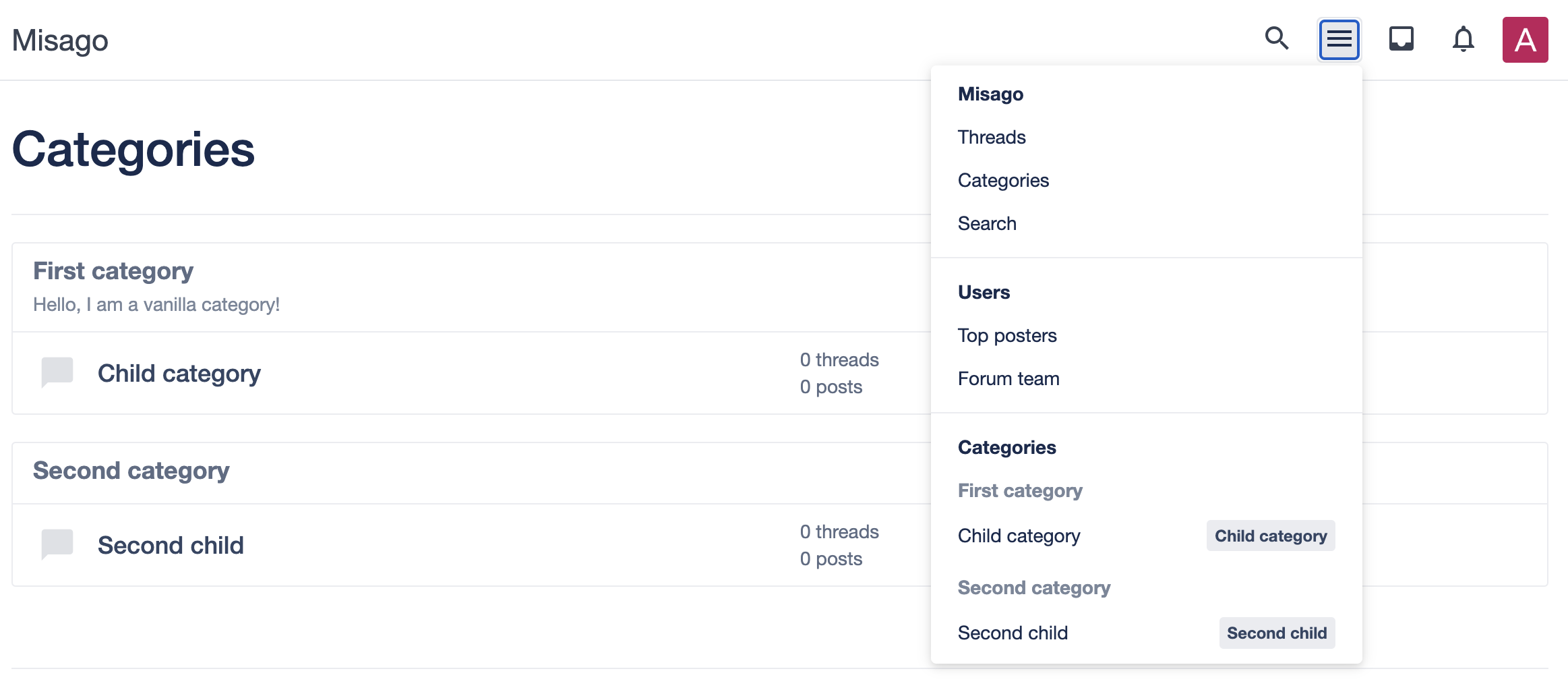Viewport: 1568px width, 692px height.
Task: Open the user avatar menu
Action: tap(1525, 40)
